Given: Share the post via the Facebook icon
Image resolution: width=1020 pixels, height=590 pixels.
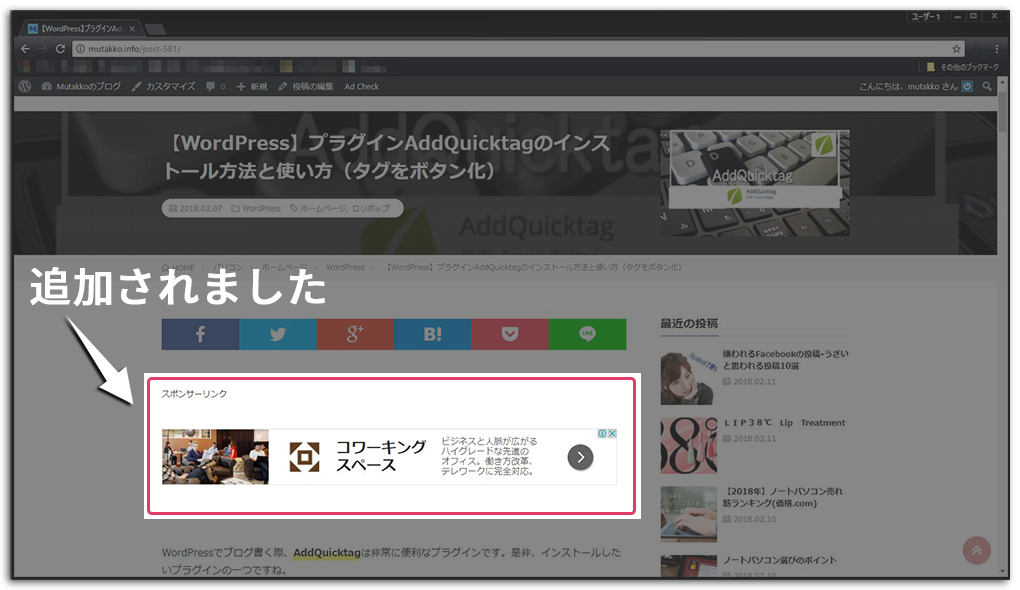Looking at the screenshot, I should coord(200,334).
